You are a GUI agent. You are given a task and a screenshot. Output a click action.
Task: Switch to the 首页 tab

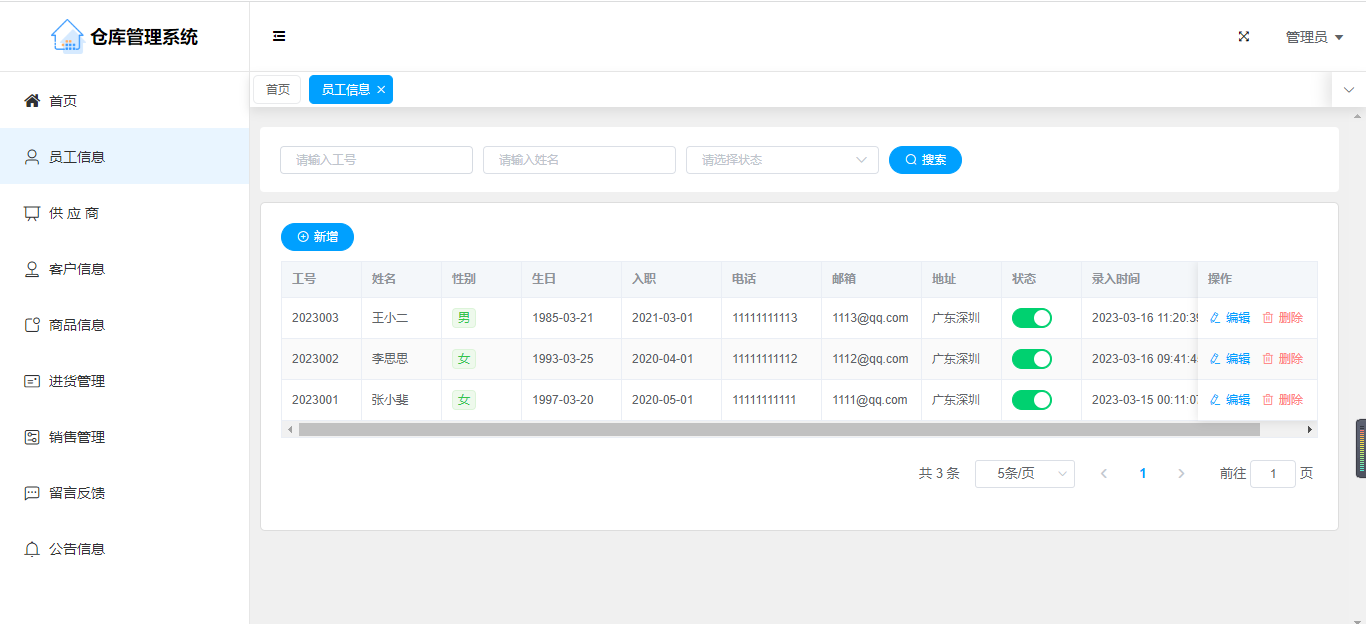pyautogui.click(x=277, y=90)
